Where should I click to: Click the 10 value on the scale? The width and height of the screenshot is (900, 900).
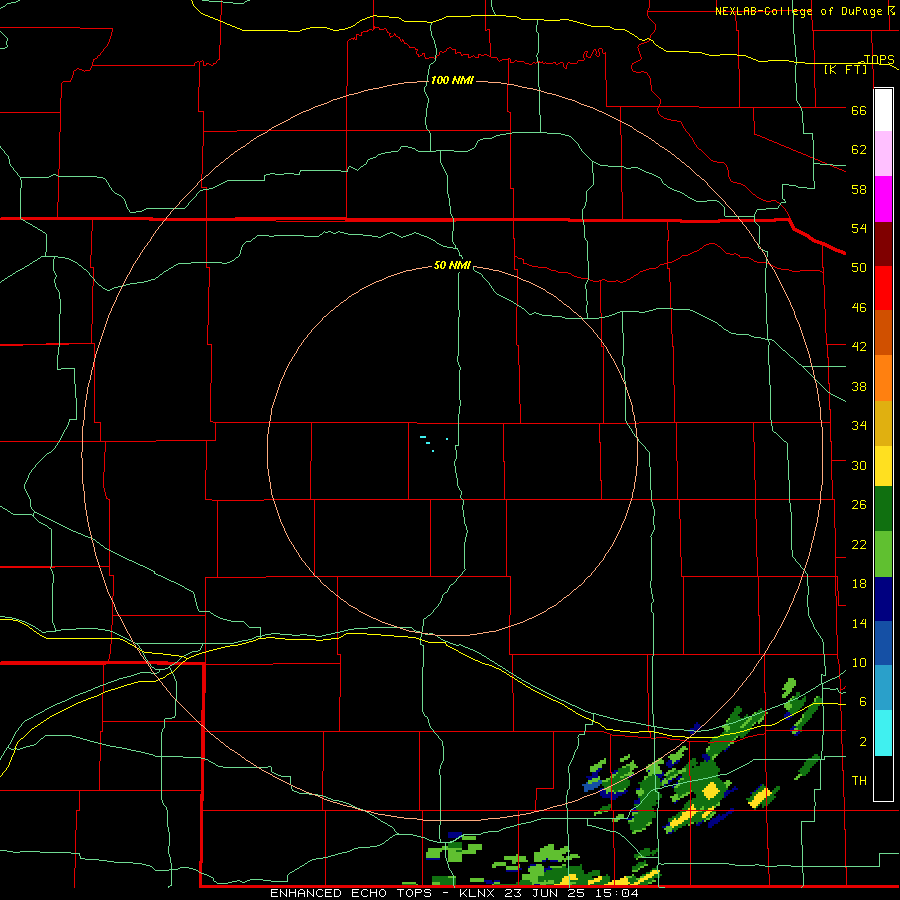point(859,663)
